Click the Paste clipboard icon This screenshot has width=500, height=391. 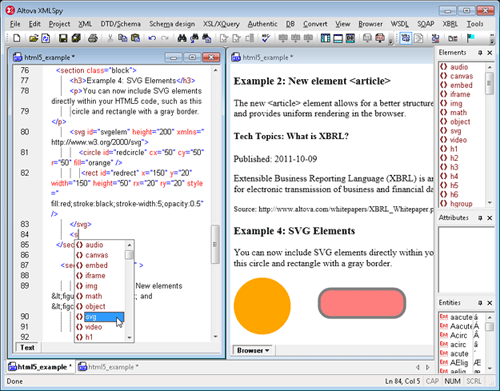click(135, 38)
